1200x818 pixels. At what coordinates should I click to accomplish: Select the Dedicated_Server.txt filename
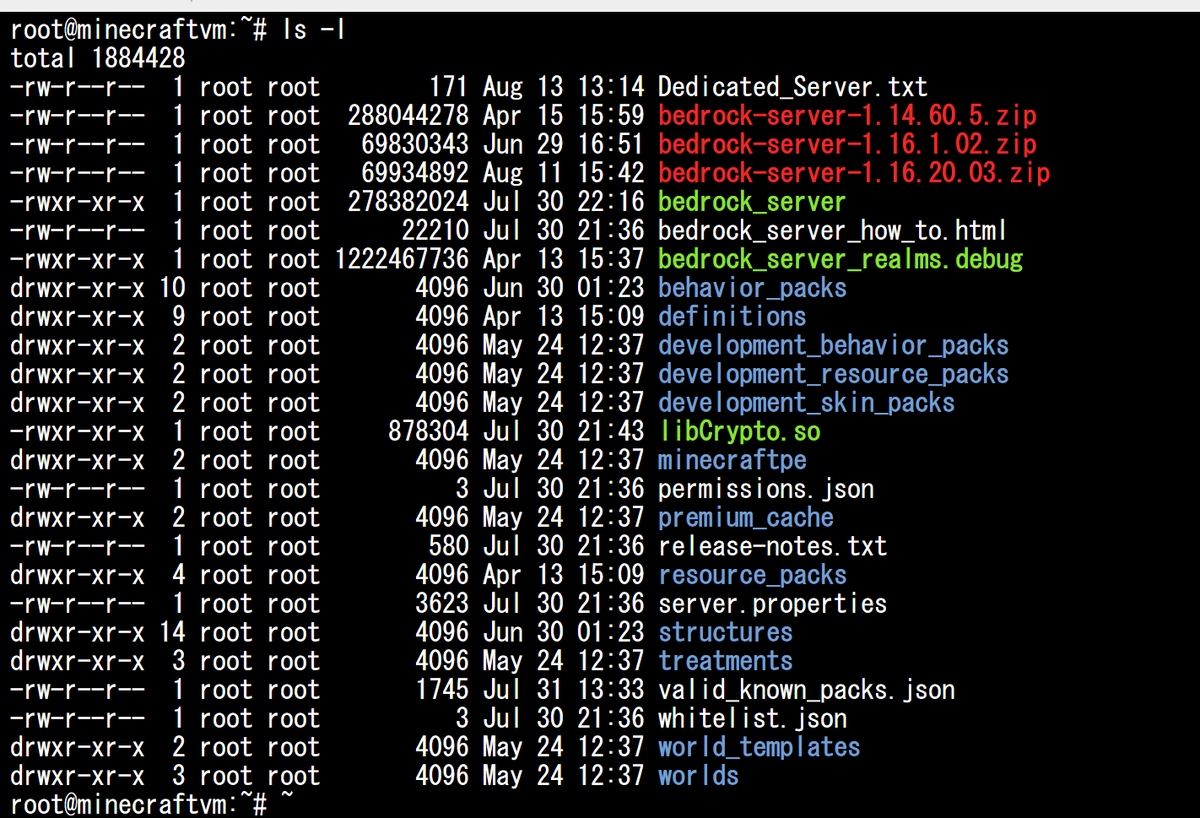click(792, 88)
